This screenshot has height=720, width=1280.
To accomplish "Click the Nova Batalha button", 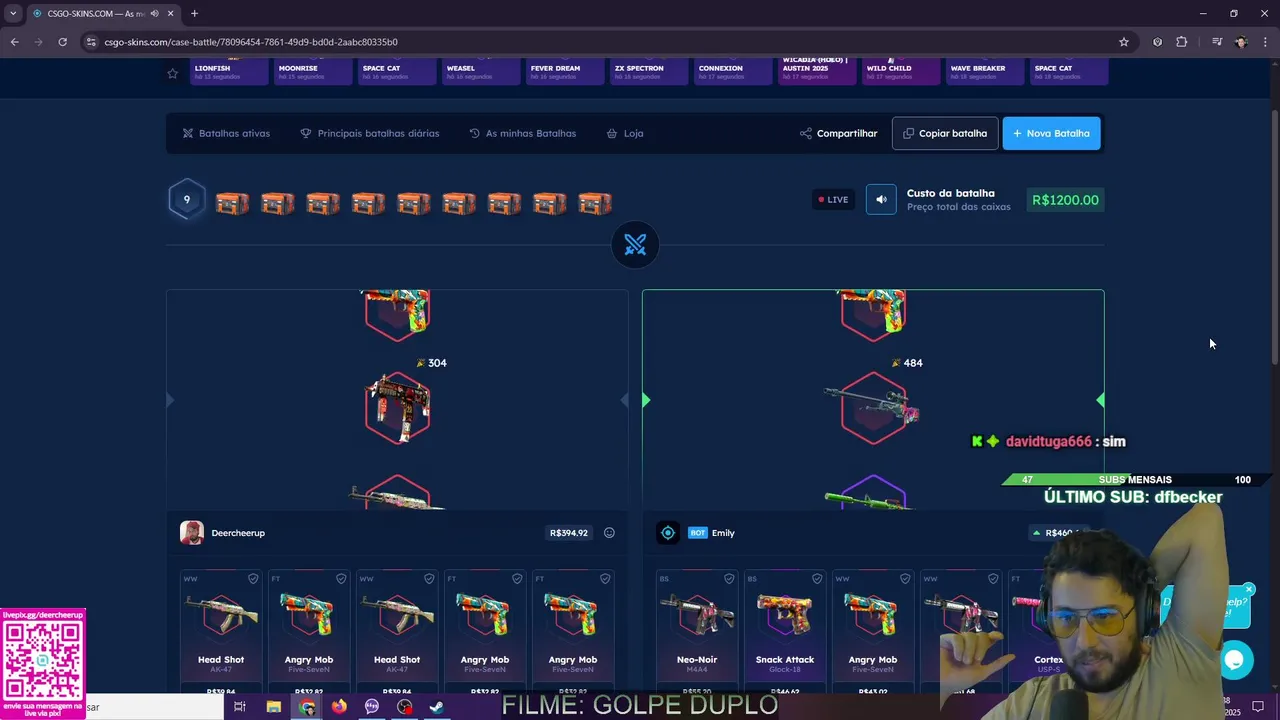I will tap(1052, 133).
